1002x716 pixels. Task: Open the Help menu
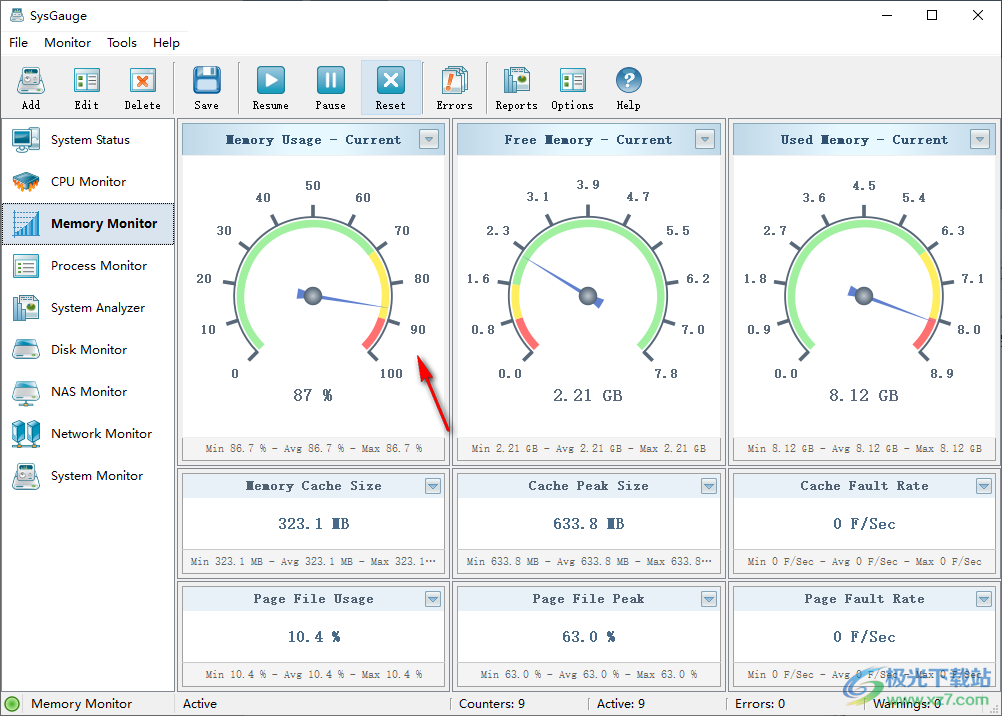tap(166, 43)
